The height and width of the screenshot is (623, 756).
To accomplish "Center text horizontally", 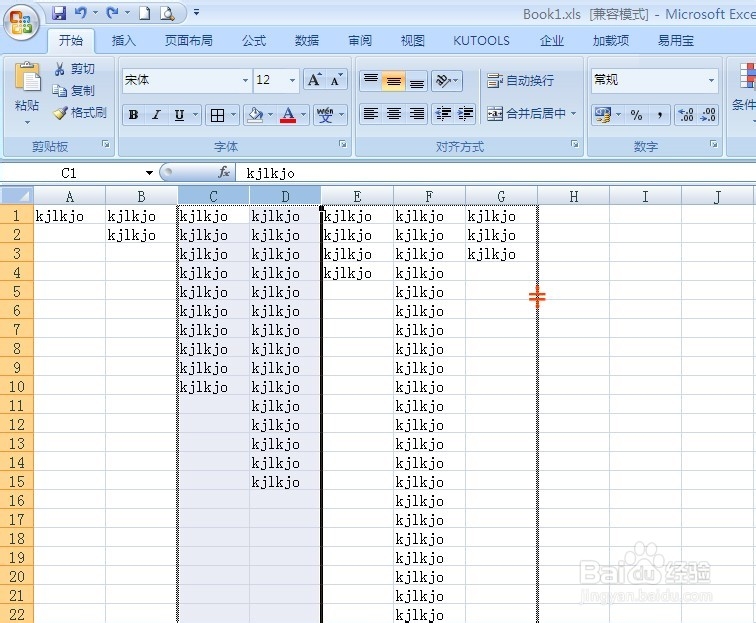I will pos(394,114).
